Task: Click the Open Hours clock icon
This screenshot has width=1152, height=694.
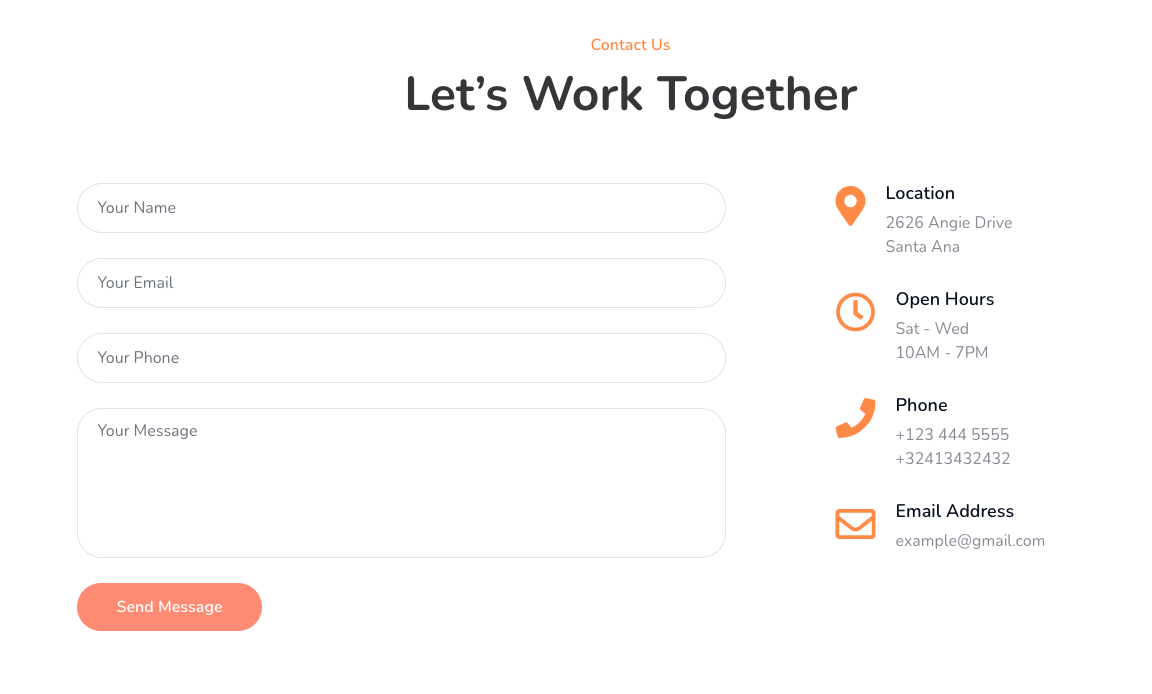Action: (x=855, y=312)
